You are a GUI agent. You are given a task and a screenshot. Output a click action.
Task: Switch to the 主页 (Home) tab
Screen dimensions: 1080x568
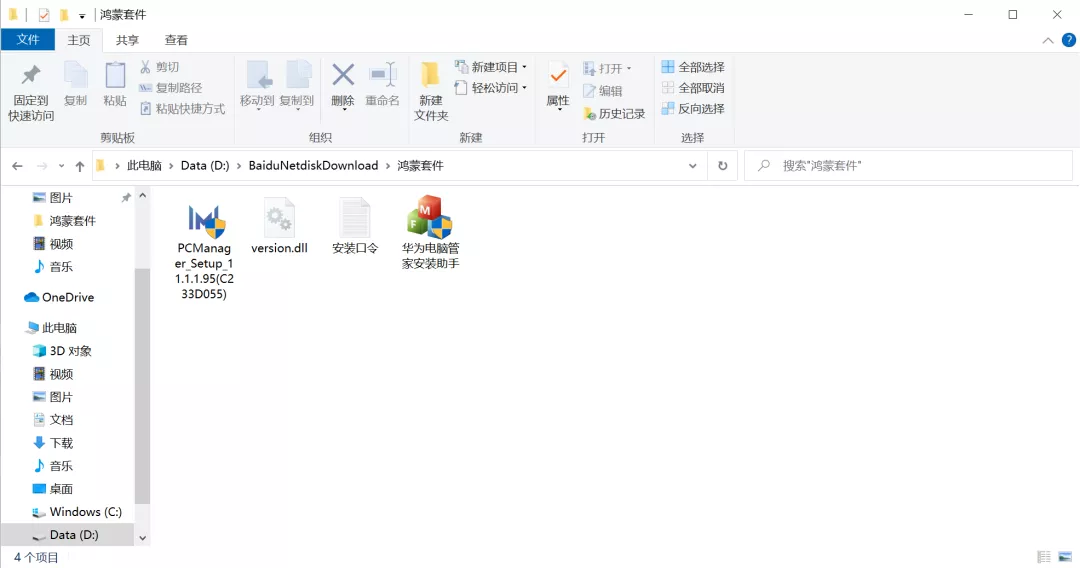[79, 40]
